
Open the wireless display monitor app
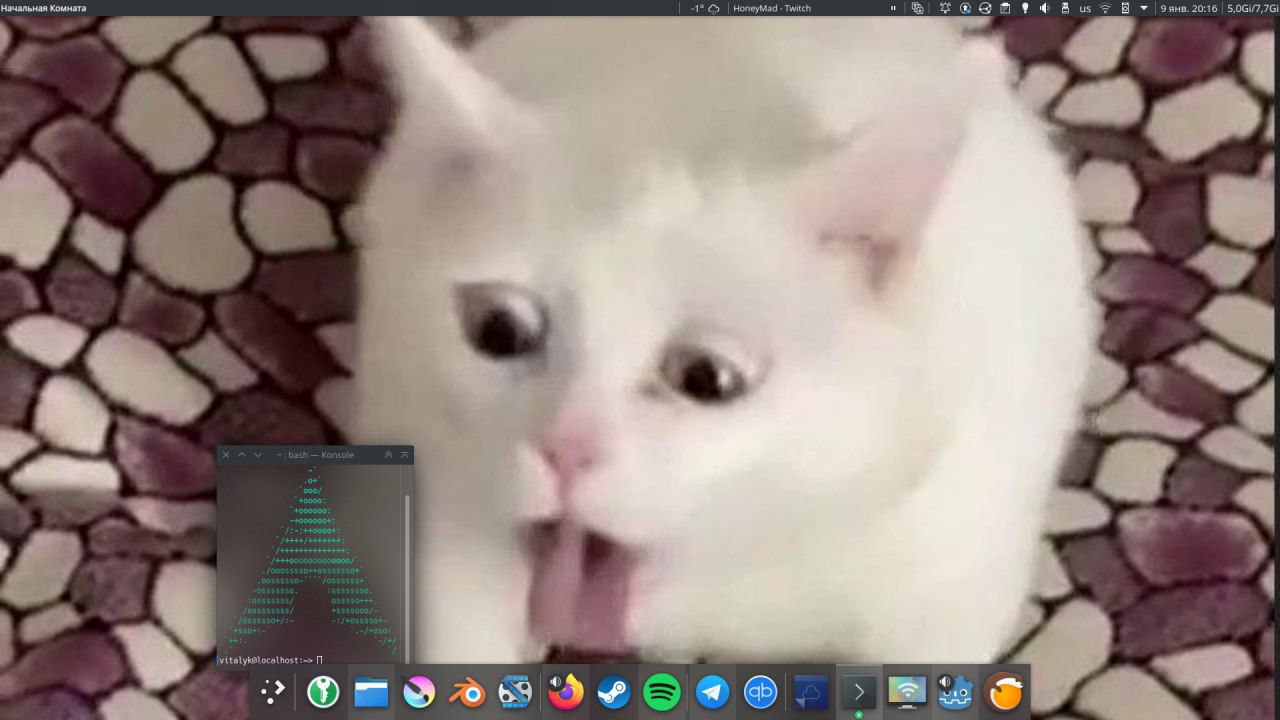pos(907,691)
